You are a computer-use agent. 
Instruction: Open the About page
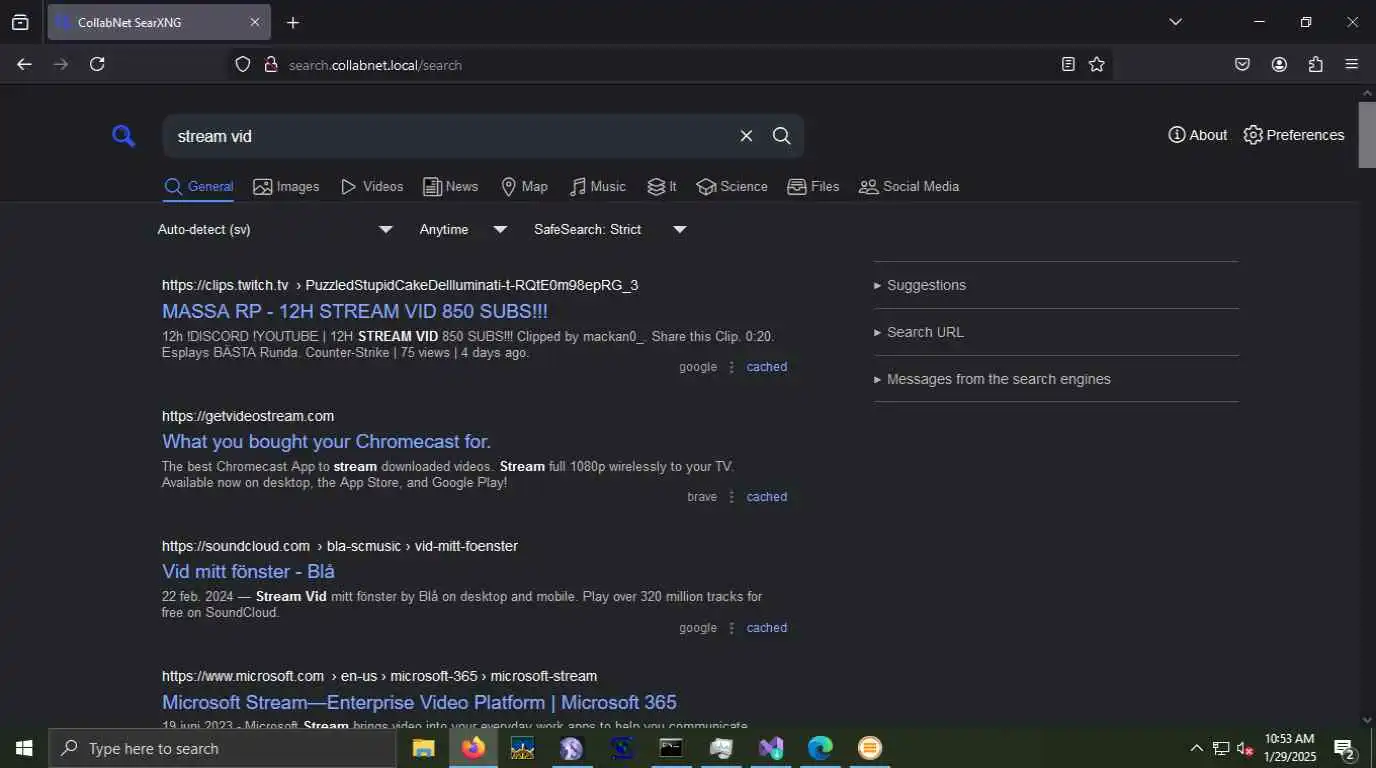(1197, 135)
